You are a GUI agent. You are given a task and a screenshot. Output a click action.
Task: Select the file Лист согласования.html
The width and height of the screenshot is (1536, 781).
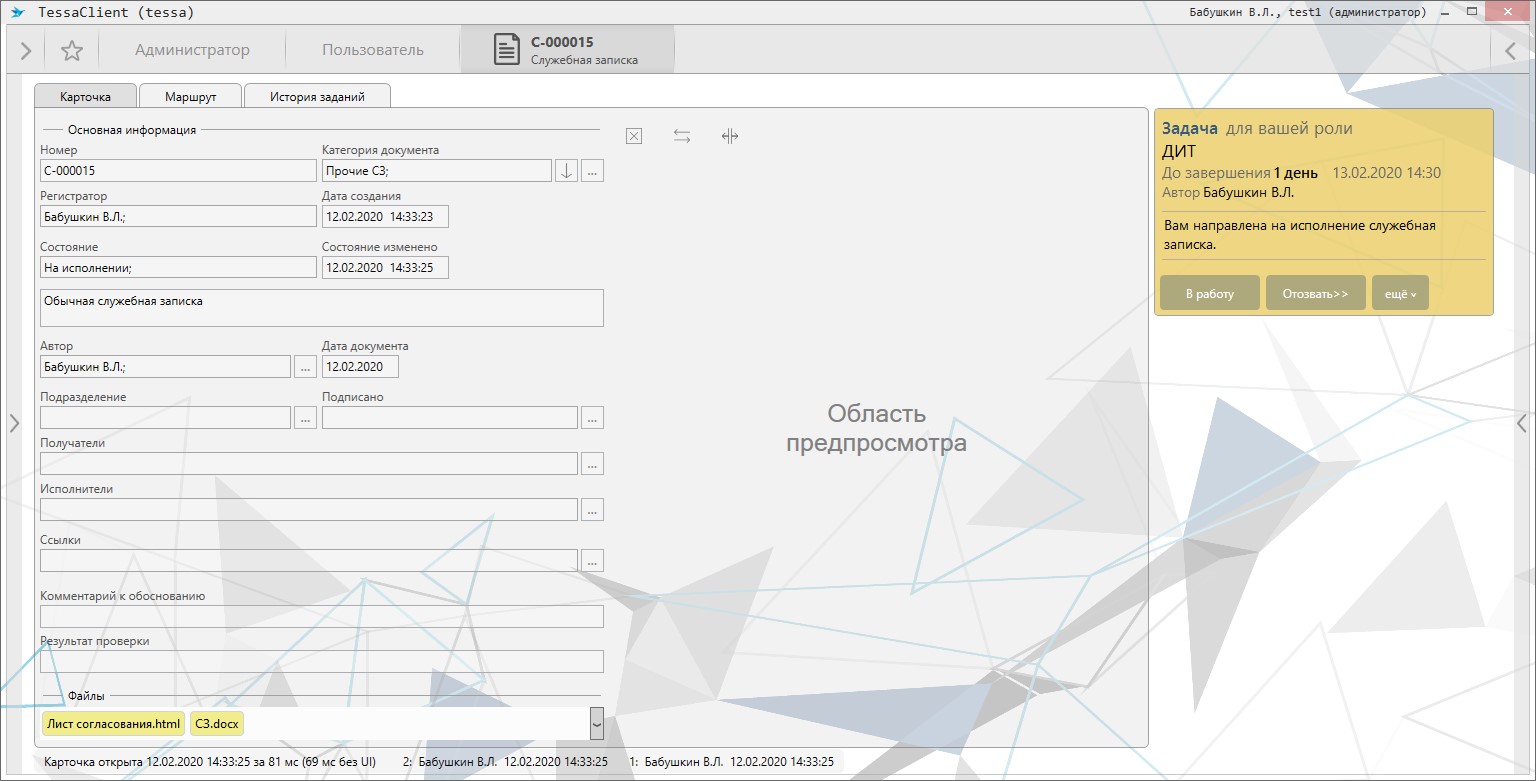coord(113,724)
